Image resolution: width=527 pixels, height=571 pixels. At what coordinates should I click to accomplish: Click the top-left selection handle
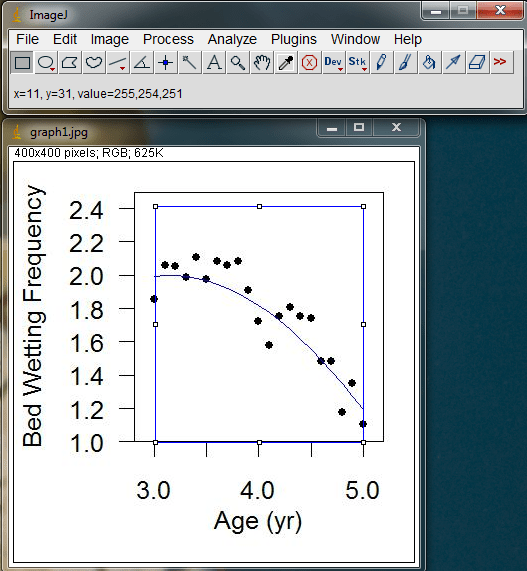156,206
